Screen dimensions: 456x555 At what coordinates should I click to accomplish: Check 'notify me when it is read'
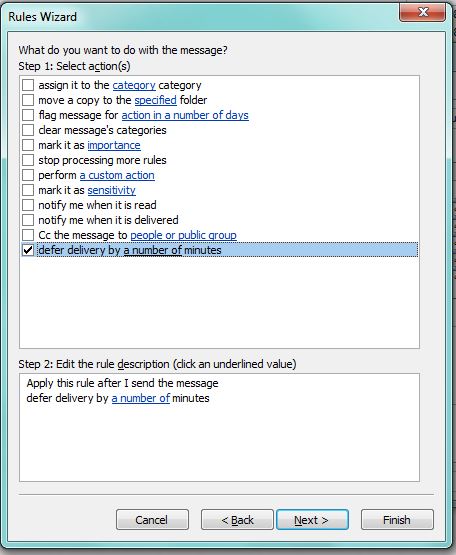[x=28, y=205]
